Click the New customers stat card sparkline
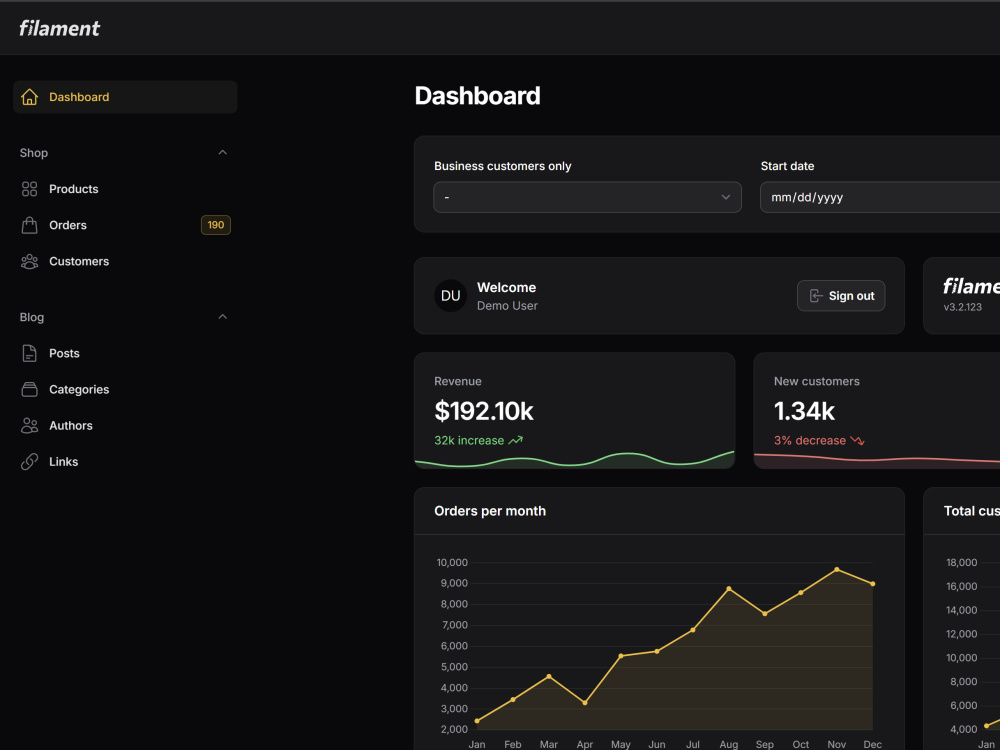This screenshot has width=1000, height=750. click(877, 460)
